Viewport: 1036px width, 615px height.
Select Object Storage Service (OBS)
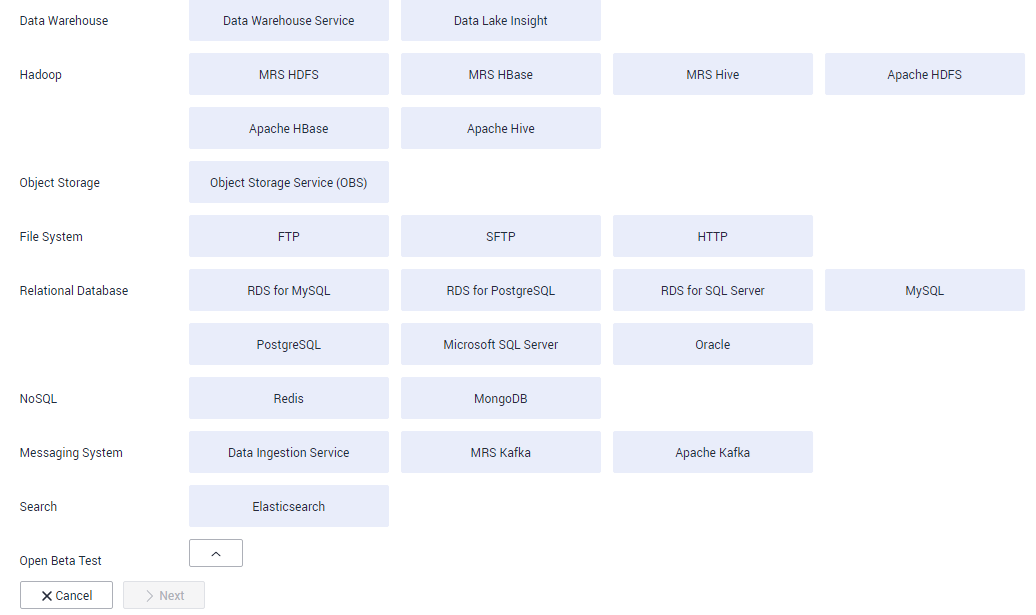coord(289,182)
